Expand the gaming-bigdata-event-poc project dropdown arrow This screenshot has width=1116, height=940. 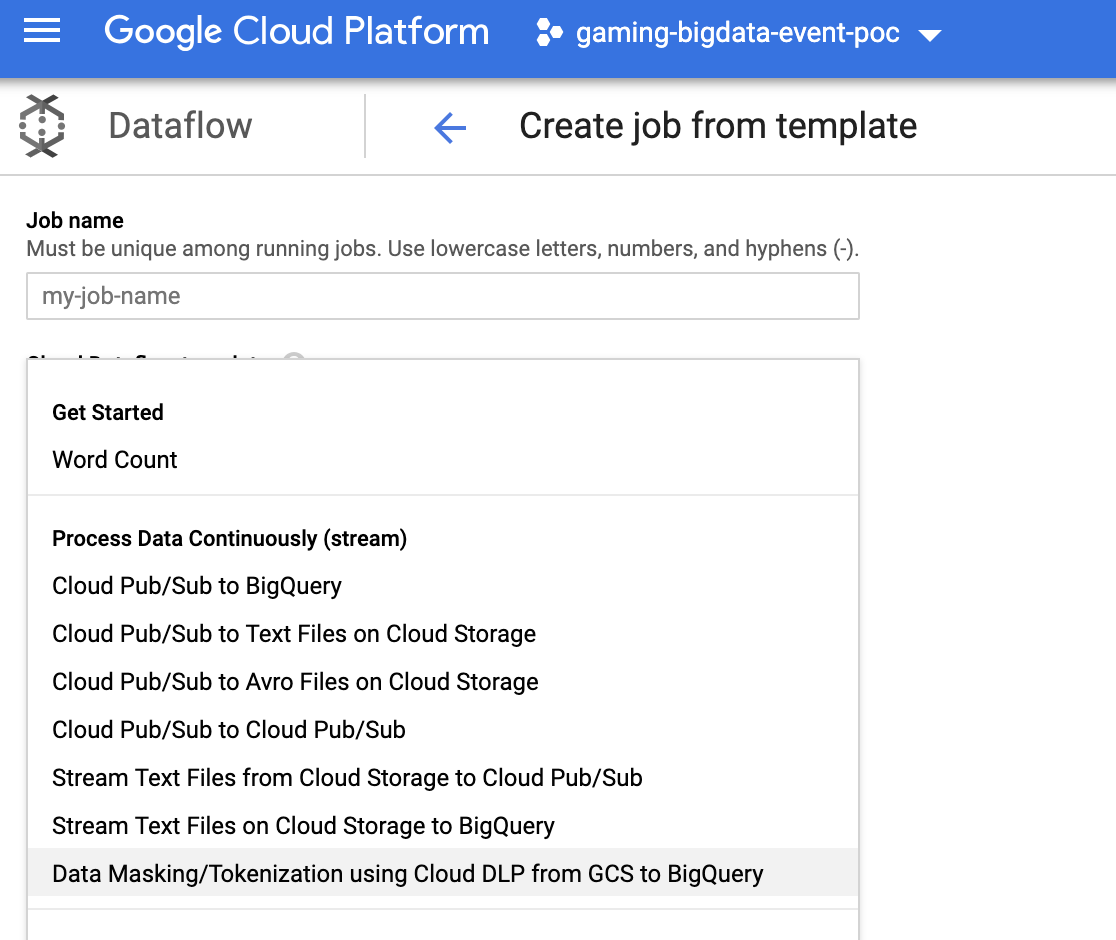pos(930,35)
